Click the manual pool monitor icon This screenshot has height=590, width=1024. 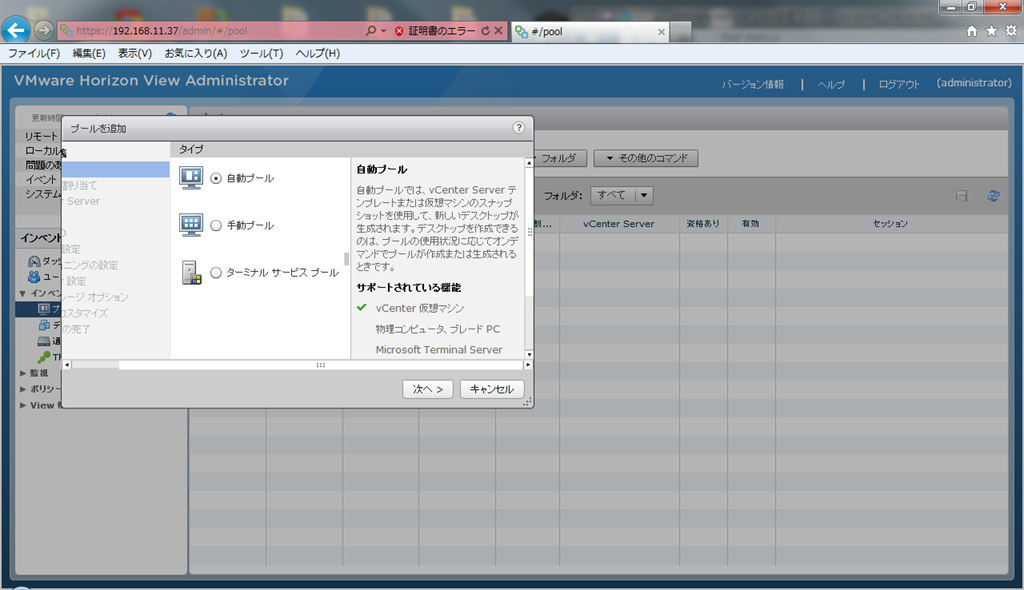coord(191,225)
